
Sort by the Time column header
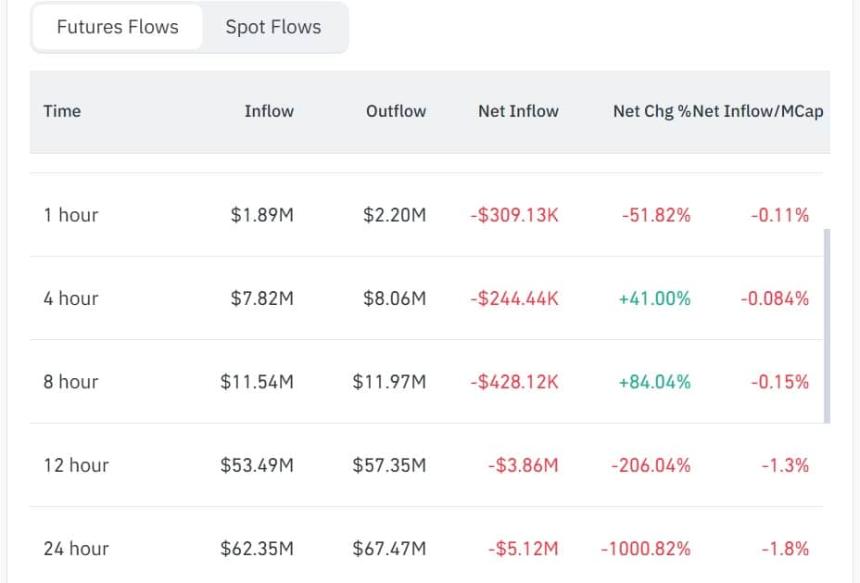tap(62, 111)
